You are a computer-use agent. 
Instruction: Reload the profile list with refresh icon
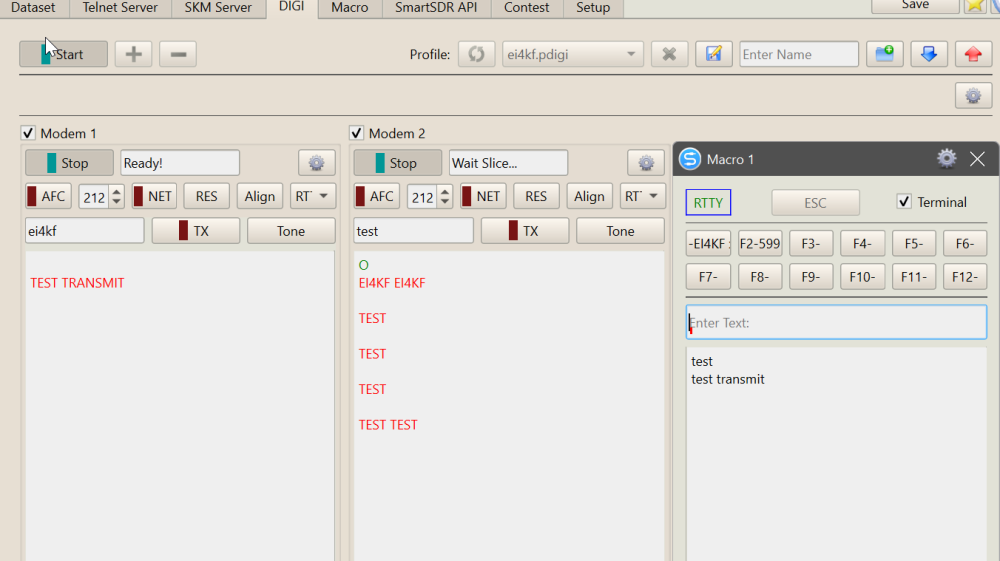(x=476, y=54)
